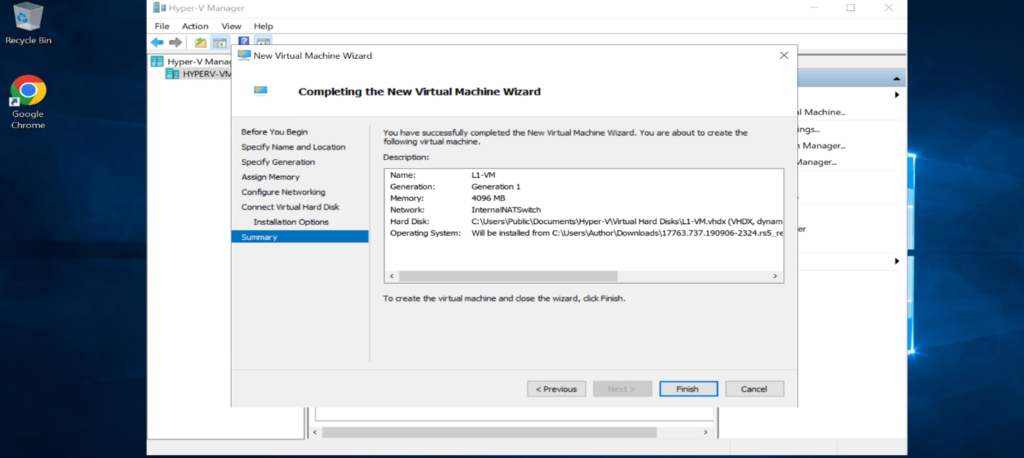
Task: Click the Finish button
Action: [x=688, y=389]
